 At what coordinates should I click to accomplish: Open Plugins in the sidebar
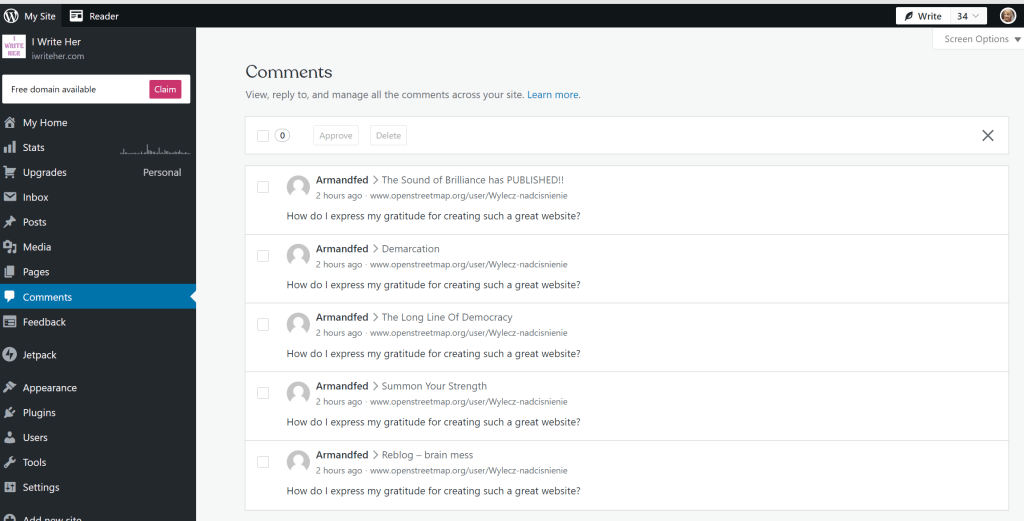point(39,413)
